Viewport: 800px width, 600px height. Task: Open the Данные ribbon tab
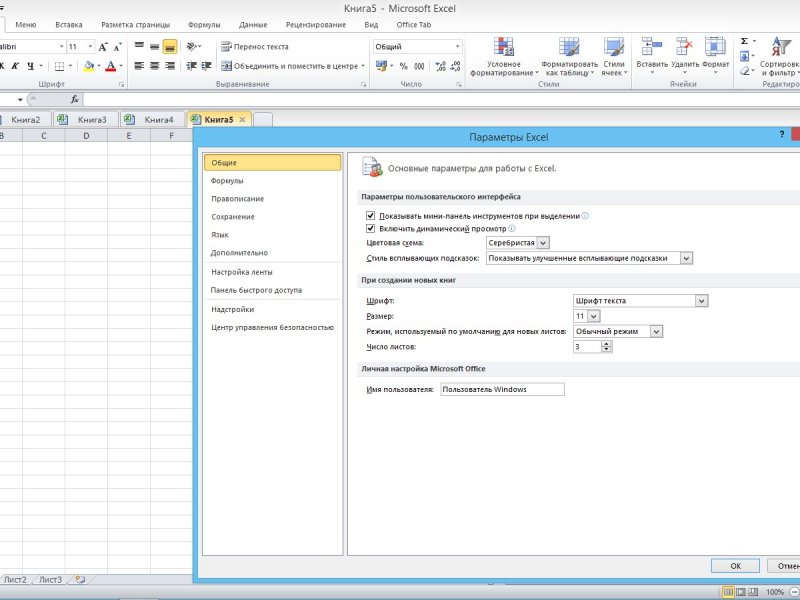pyautogui.click(x=253, y=24)
